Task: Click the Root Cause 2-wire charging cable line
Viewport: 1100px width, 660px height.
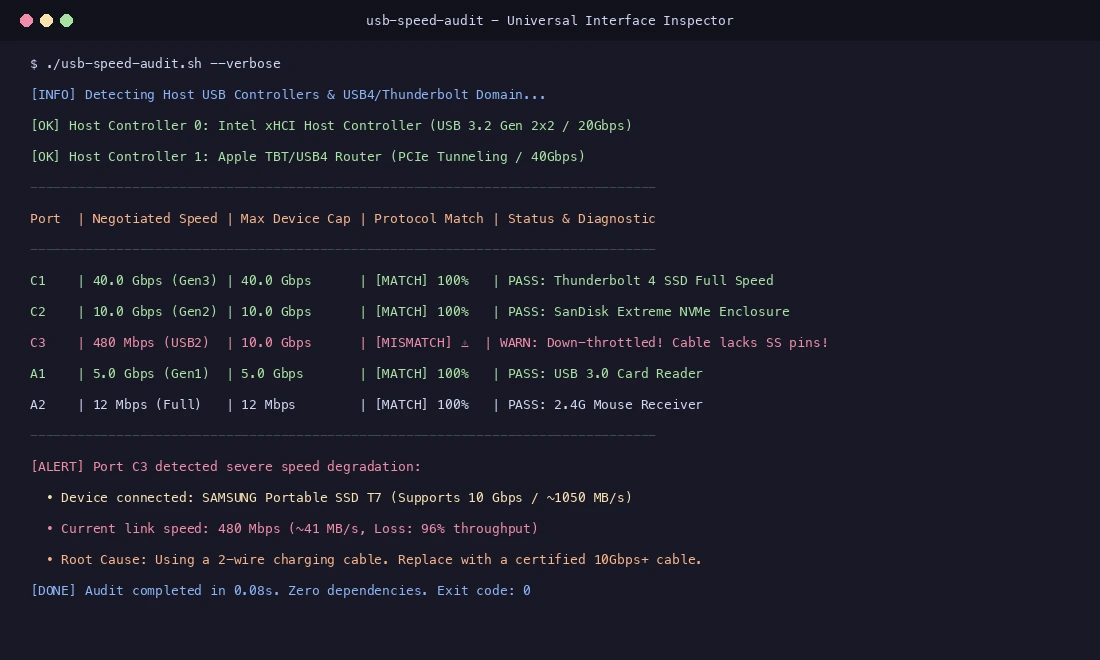Action: coord(374,559)
